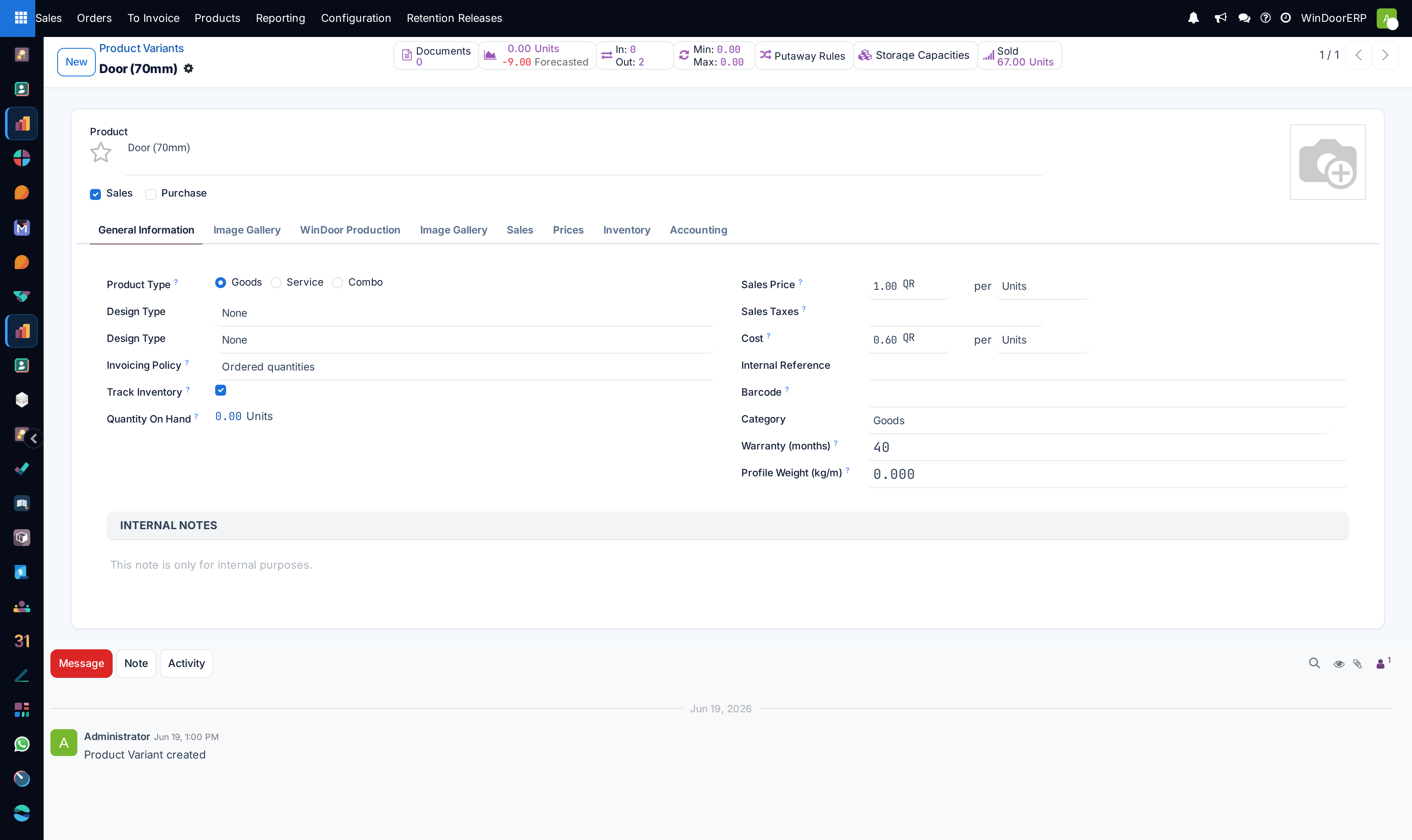The width and height of the screenshot is (1412, 840).
Task: Open the notifications bell
Action: [x=1193, y=18]
